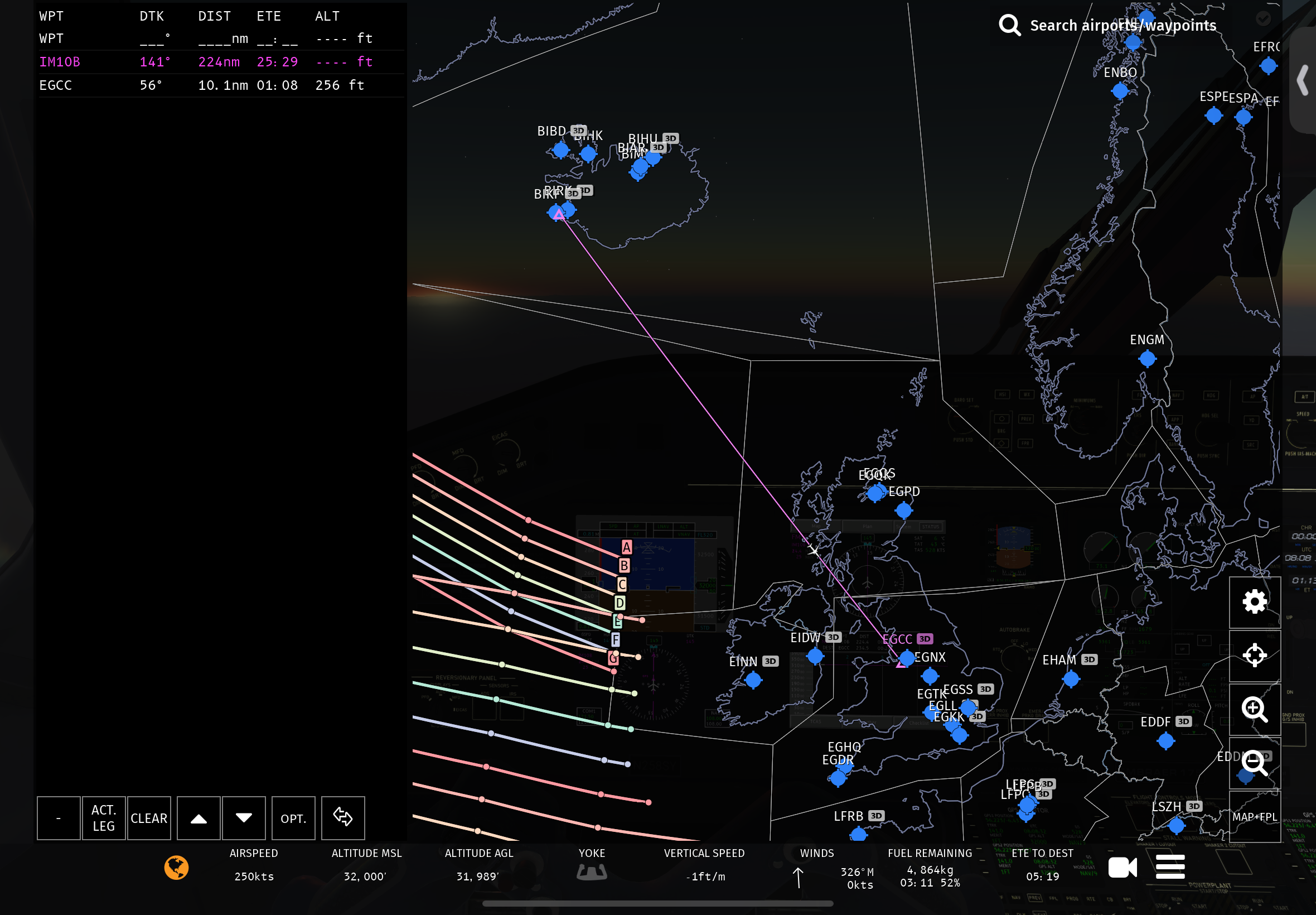
Task: Click the yoke calibration icon
Action: 591,872
